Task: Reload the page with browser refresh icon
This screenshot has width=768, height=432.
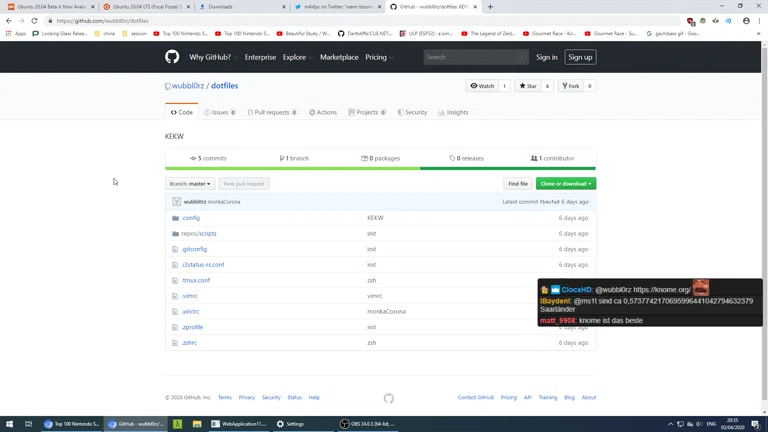Action: click(35, 20)
